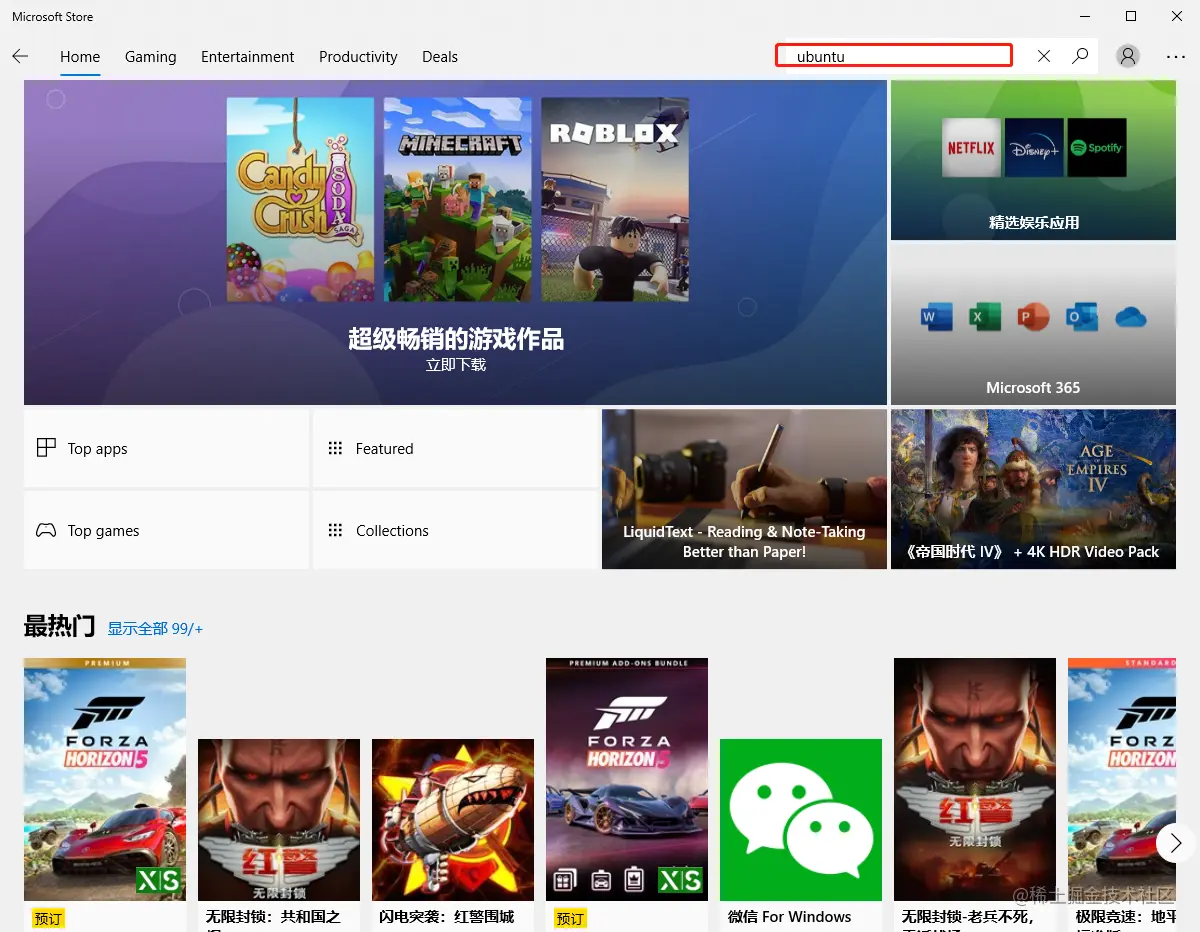Screen dimensions: 1200x932
Task: Clear the search box with the X icon
Action: point(1043,56)
